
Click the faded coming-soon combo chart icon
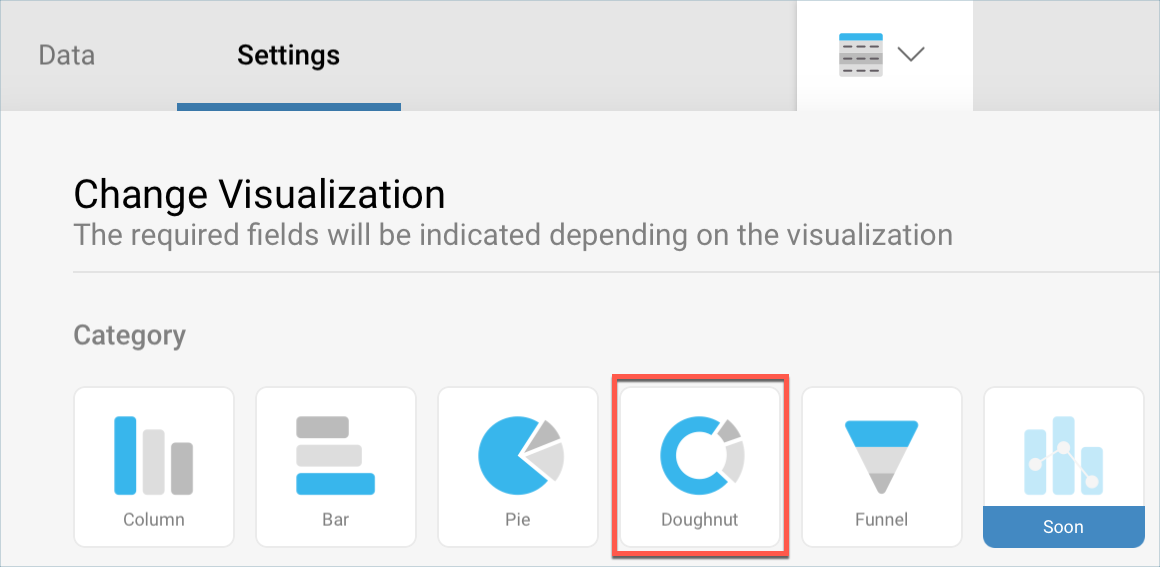pyautogui.click(x=1063, y=456)
